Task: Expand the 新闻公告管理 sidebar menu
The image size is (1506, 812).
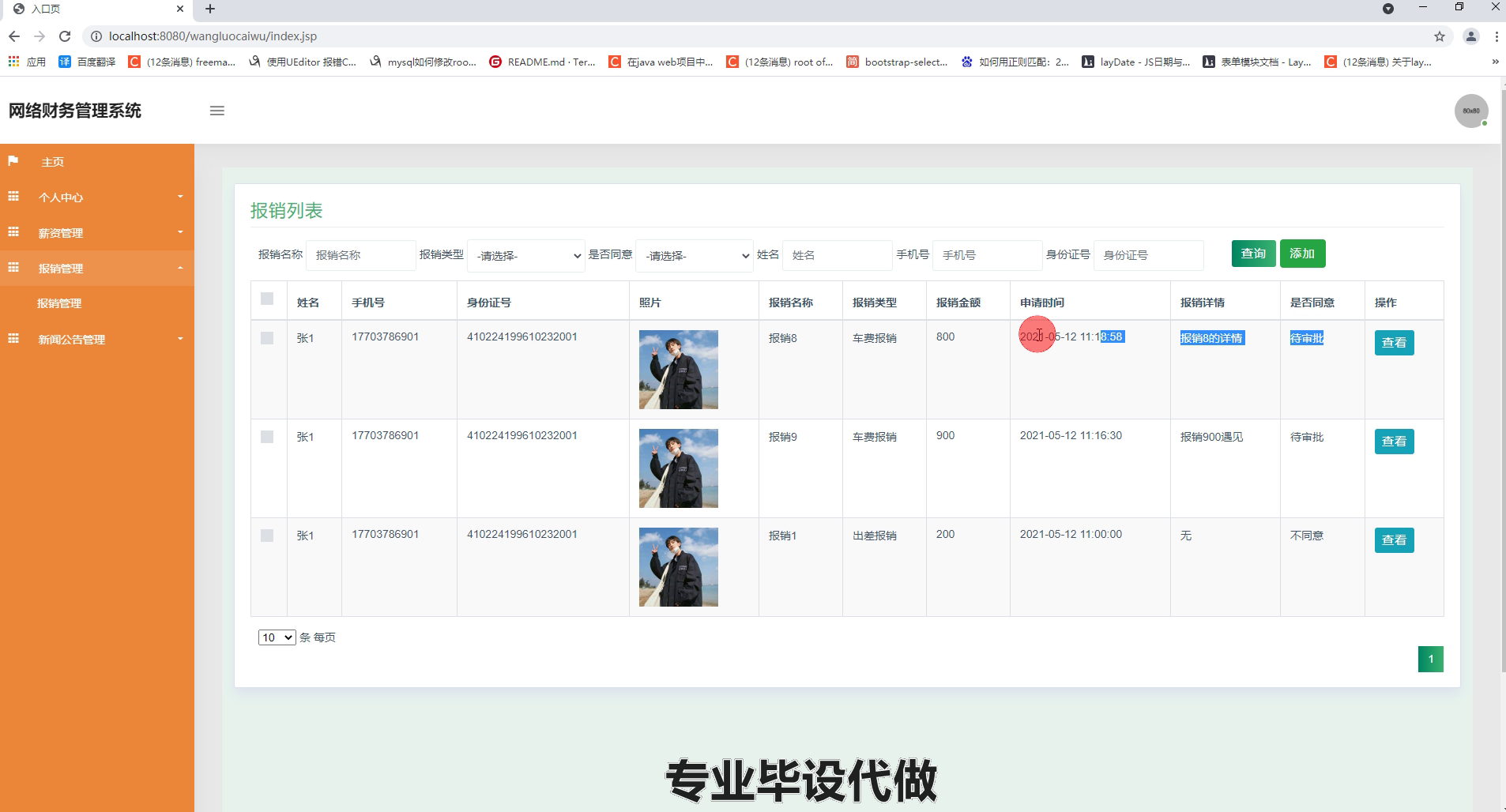Action: click(97, 339)
